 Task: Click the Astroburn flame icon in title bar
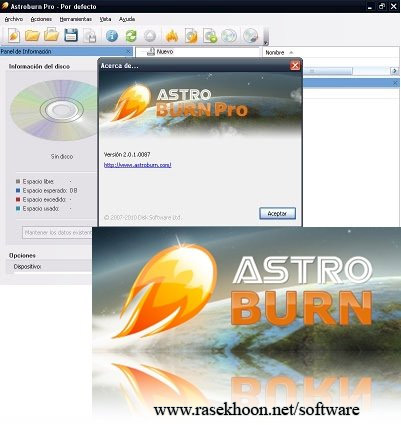pyautogui.click(x=5, y=6)
